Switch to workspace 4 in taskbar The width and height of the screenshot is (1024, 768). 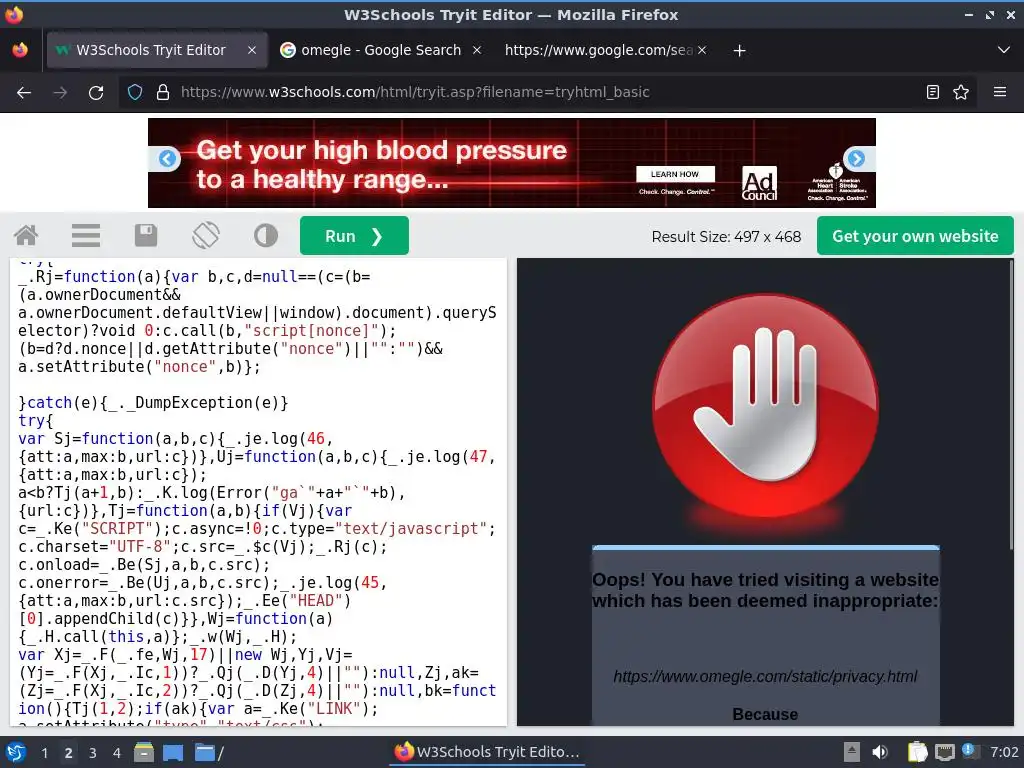point(116,753)
